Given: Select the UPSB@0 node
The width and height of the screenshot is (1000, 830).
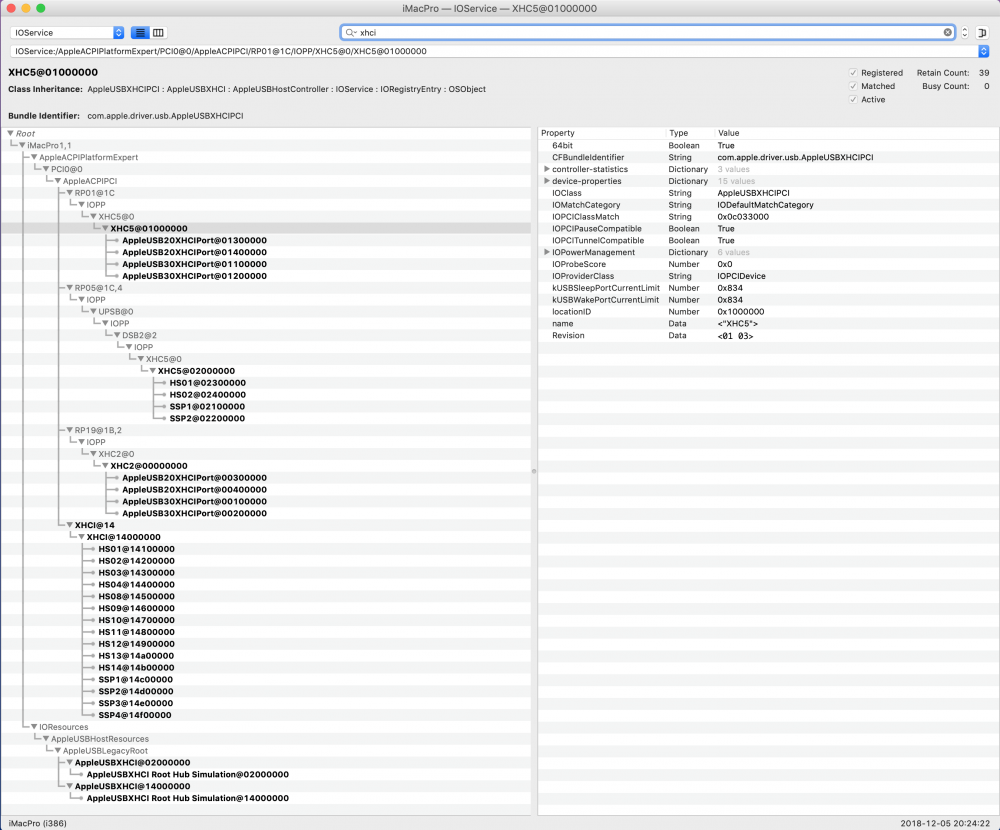Looking at the screenshot, I should coord(115,311).
